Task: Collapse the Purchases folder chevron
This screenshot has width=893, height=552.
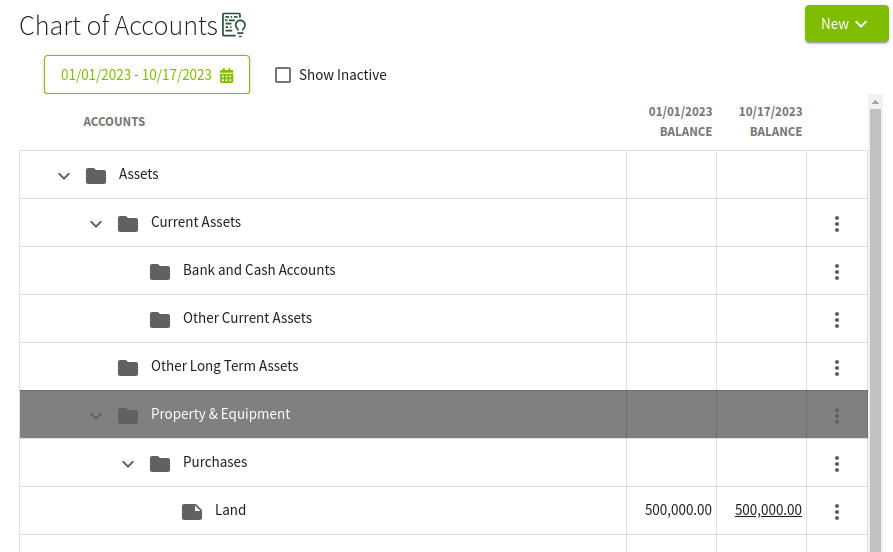Action: click(128, 464)
